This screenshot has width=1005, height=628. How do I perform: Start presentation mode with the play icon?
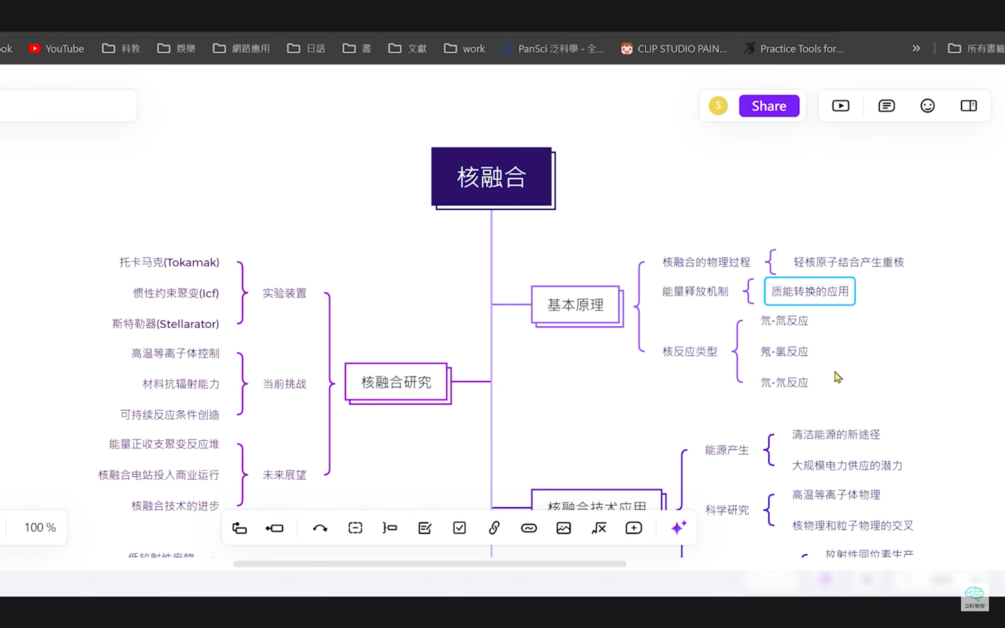click(x=841, y=106)
